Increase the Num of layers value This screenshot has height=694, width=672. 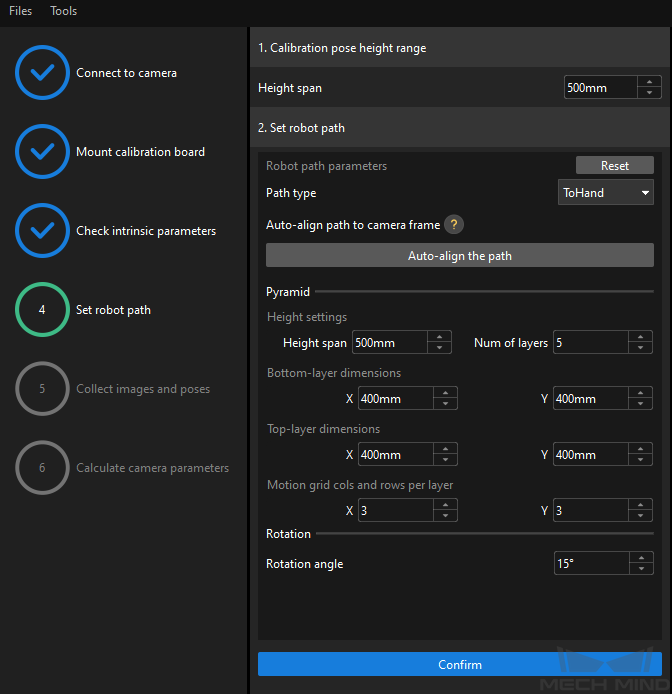(x=641, y=337)
